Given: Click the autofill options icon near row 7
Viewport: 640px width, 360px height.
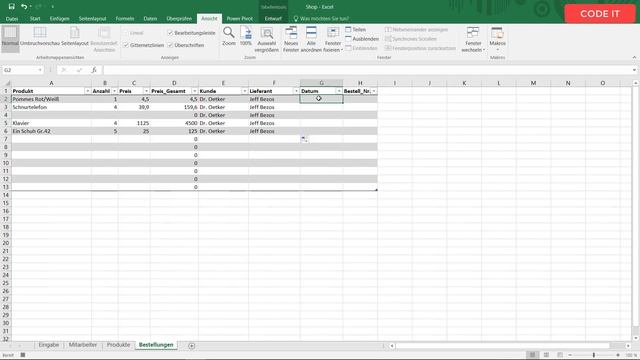Looking at the screenshot, I should [x=304, y=139].
